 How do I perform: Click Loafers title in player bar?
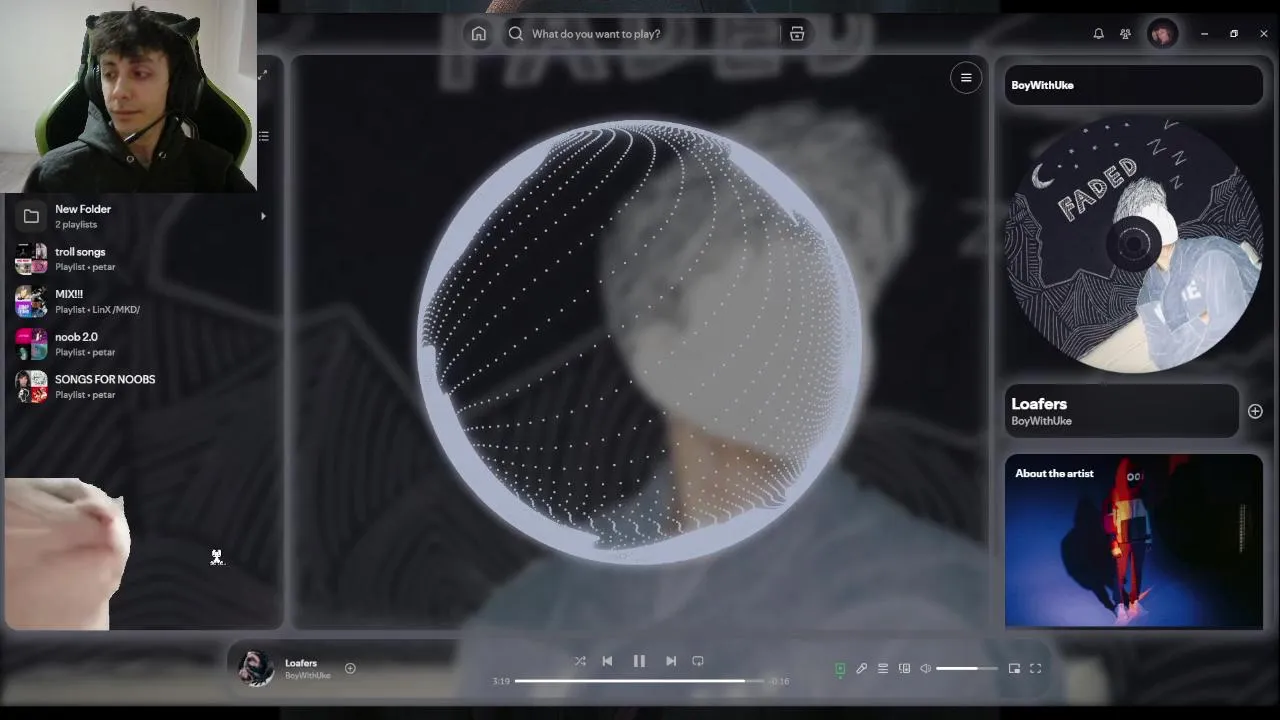[301, 663]
